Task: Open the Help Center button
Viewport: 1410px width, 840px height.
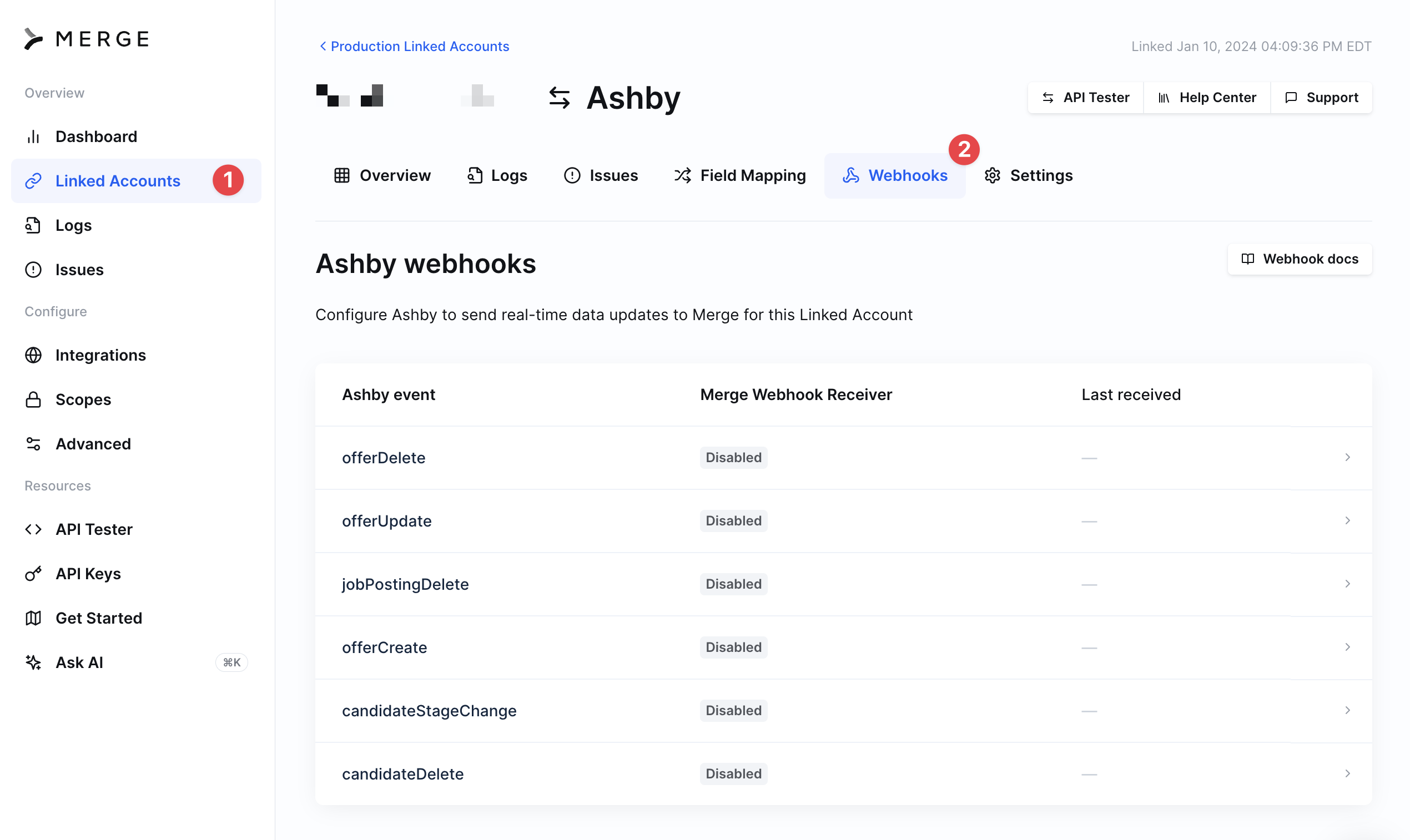Action: click(1206, 97)
